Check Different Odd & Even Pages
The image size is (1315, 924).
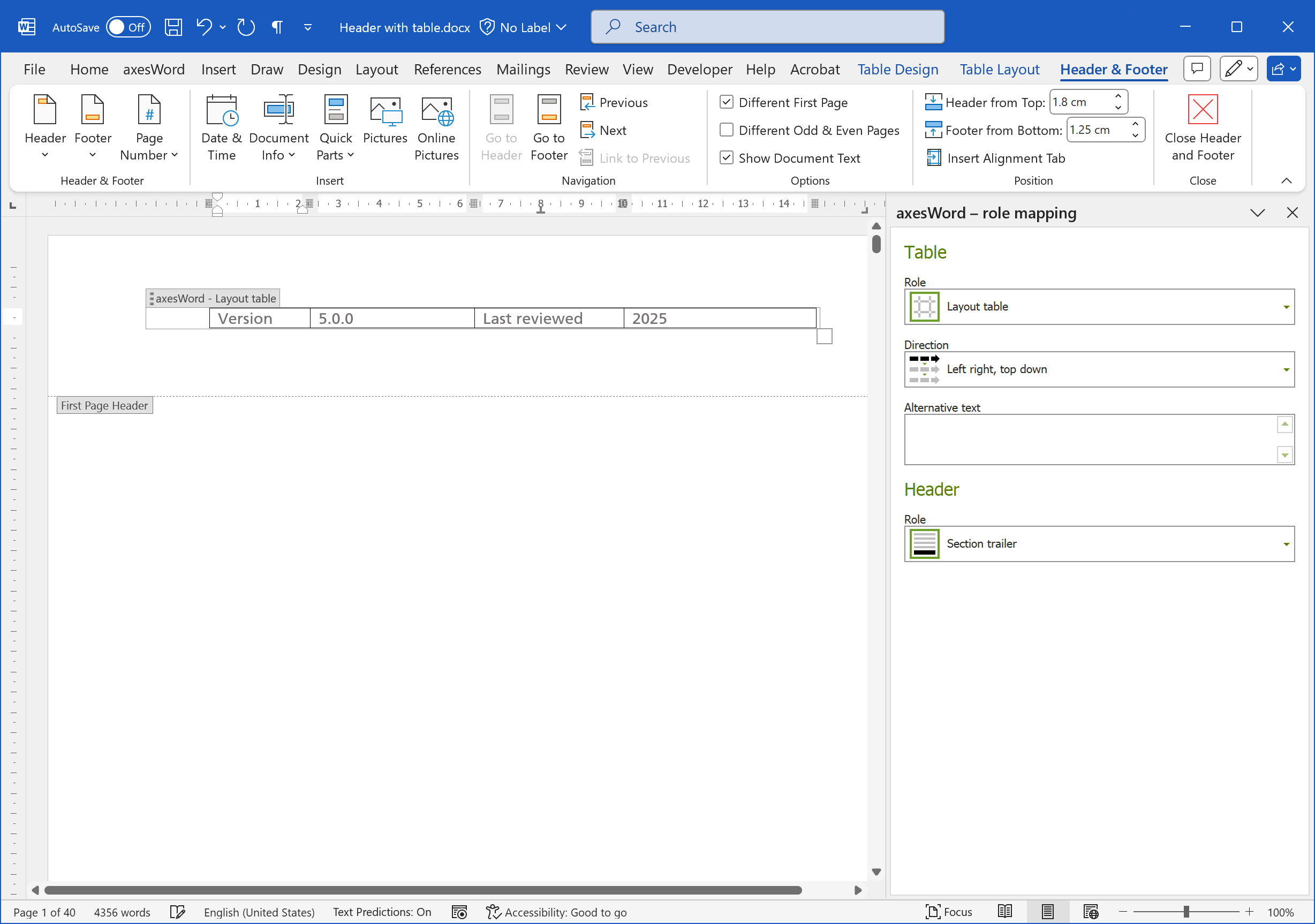coord(726,130)
